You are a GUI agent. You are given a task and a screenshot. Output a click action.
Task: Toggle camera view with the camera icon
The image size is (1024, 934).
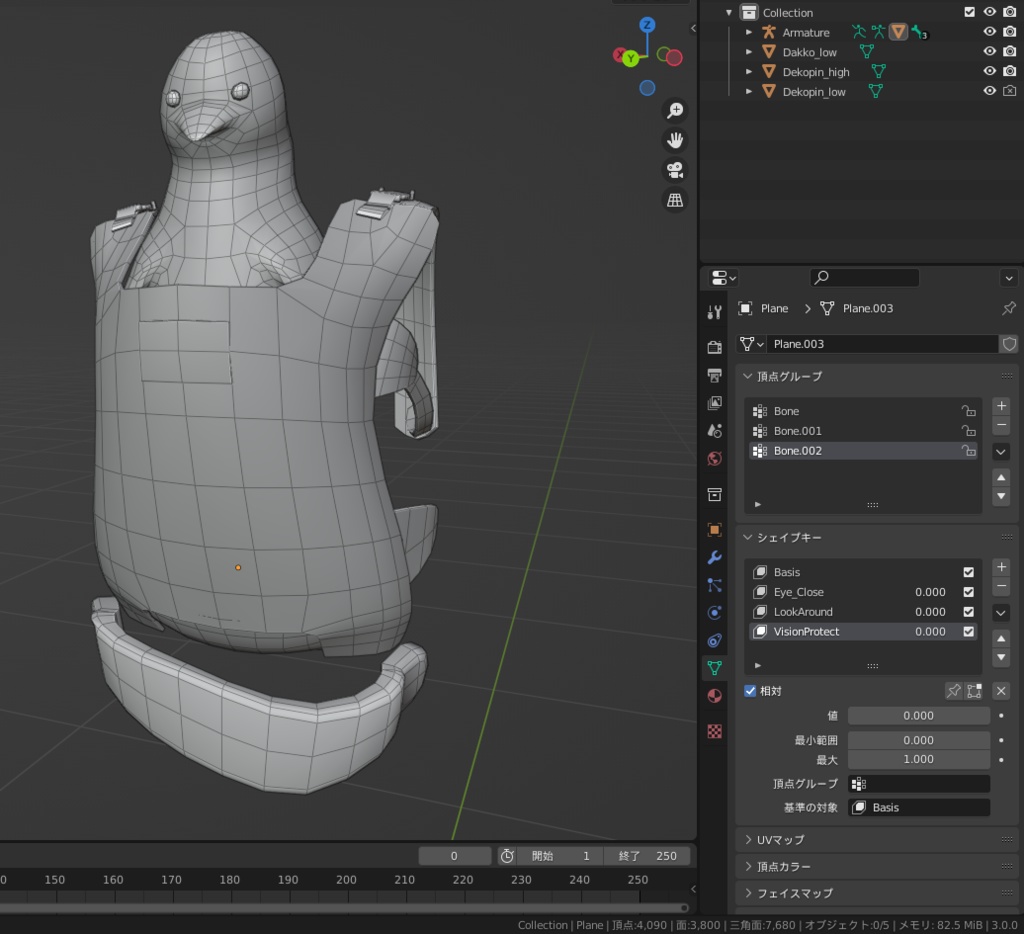675,170
